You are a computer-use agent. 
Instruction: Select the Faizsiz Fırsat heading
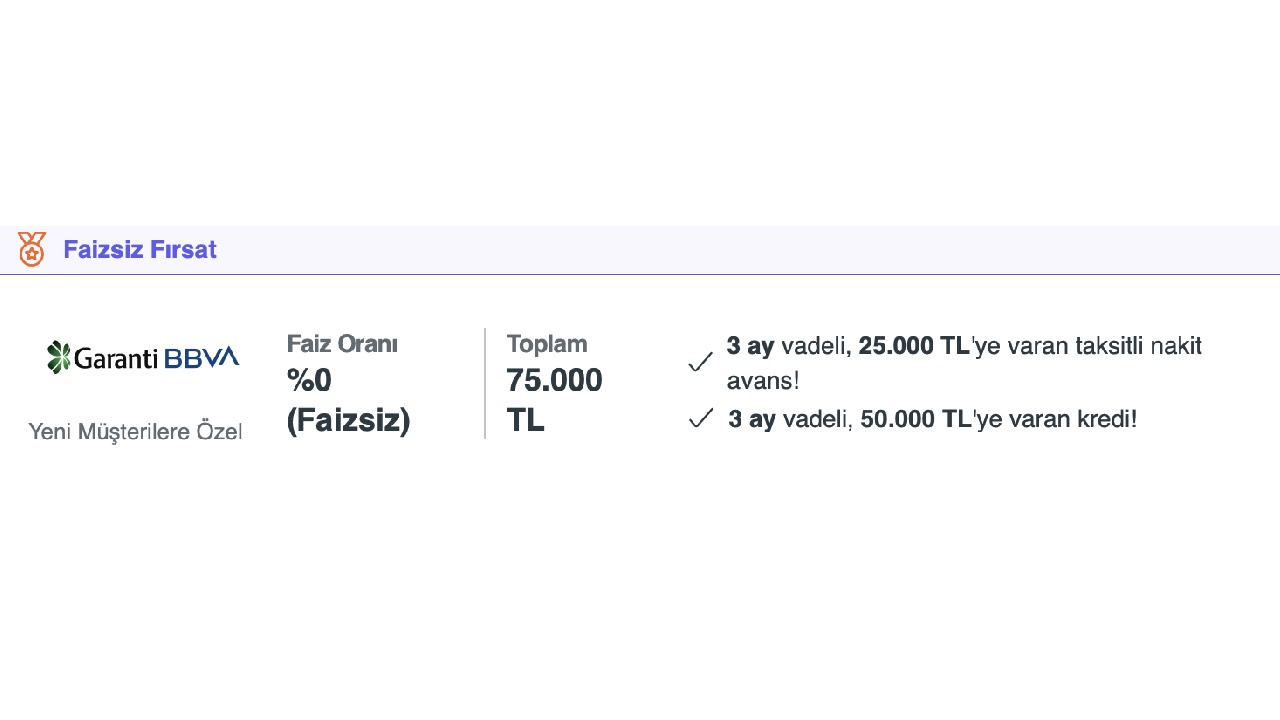click(140, 250)
